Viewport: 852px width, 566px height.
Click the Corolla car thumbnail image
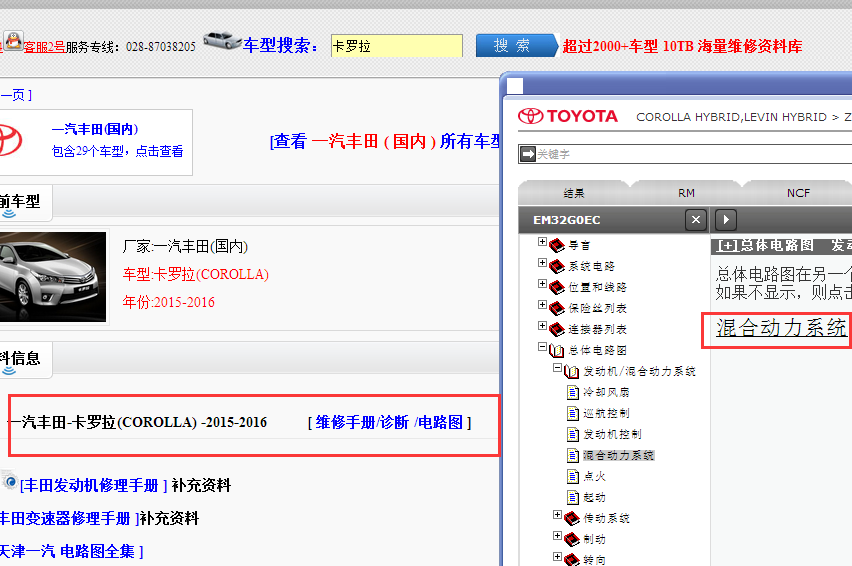(53, 276)
